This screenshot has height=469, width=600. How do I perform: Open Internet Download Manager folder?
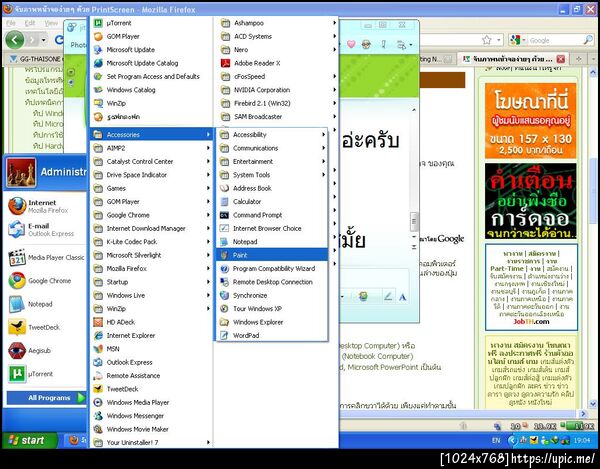[151, 228]
